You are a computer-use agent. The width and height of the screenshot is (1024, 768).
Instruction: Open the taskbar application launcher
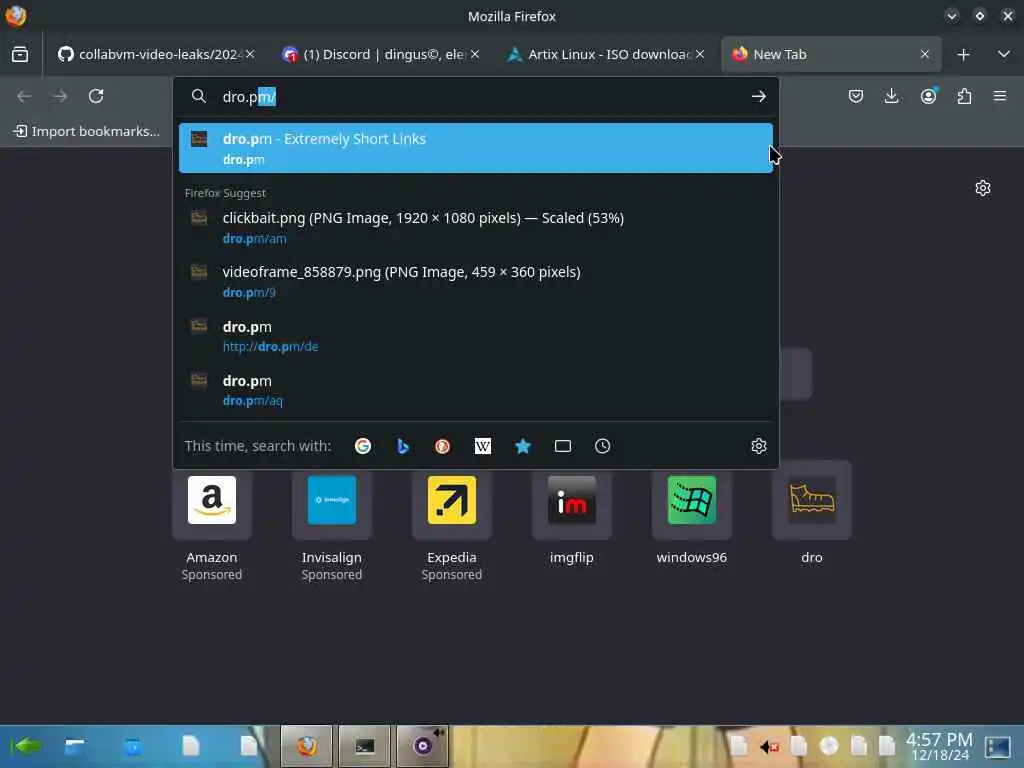click(26, 746)
